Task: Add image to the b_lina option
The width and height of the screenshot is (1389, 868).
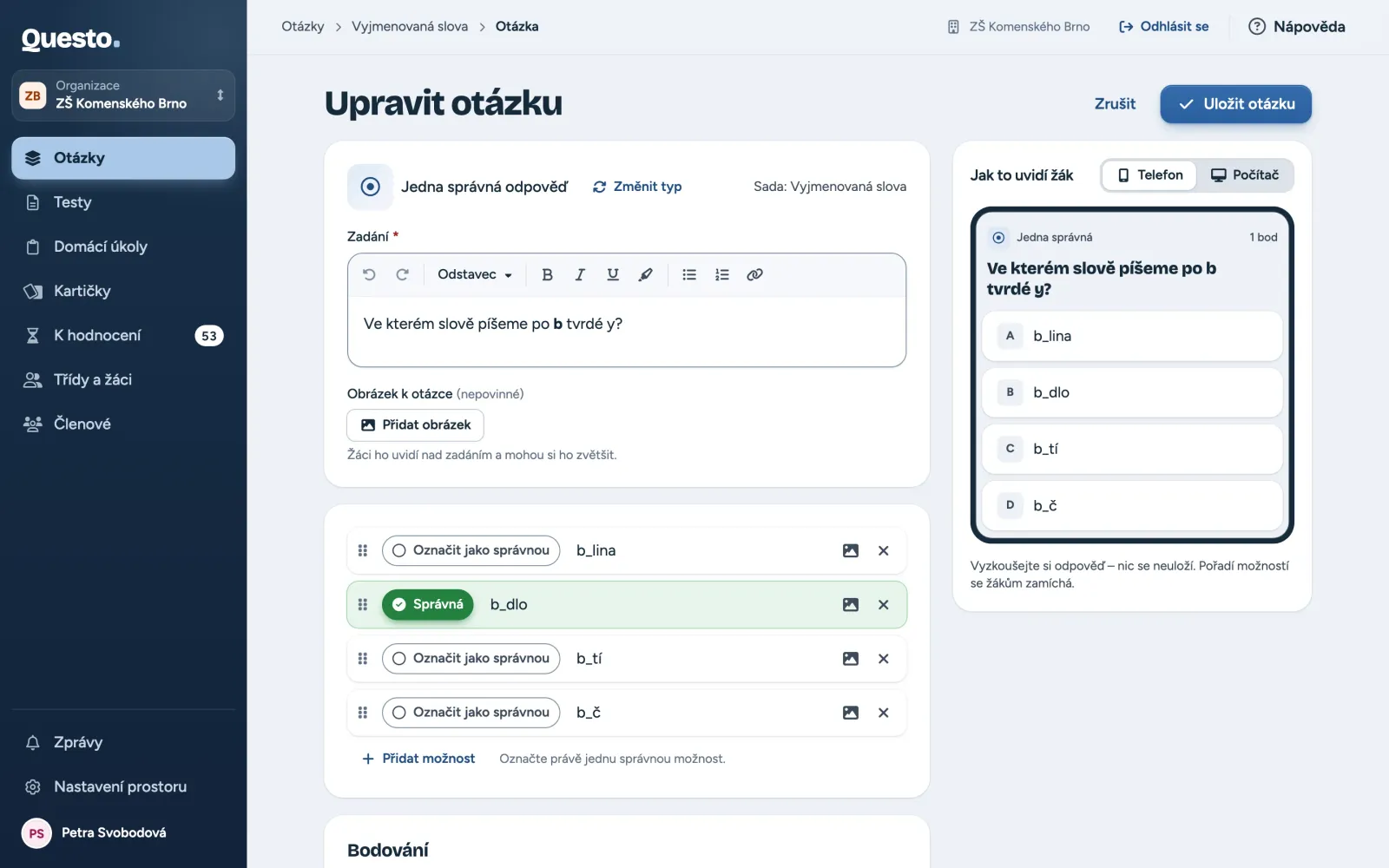Action: (851, 550)
